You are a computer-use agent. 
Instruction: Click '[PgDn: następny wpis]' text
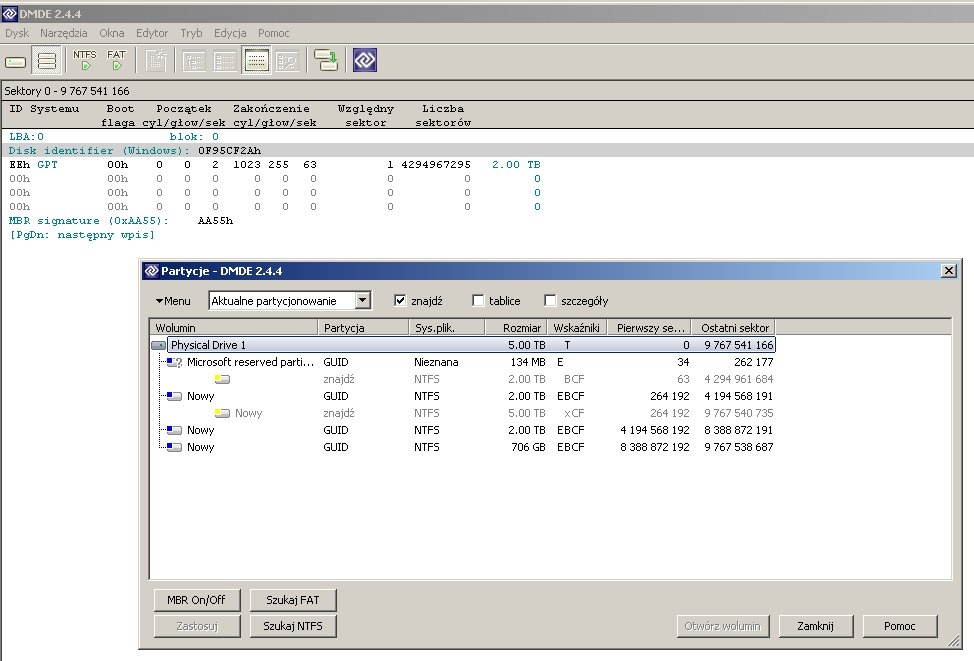point(82,235)
